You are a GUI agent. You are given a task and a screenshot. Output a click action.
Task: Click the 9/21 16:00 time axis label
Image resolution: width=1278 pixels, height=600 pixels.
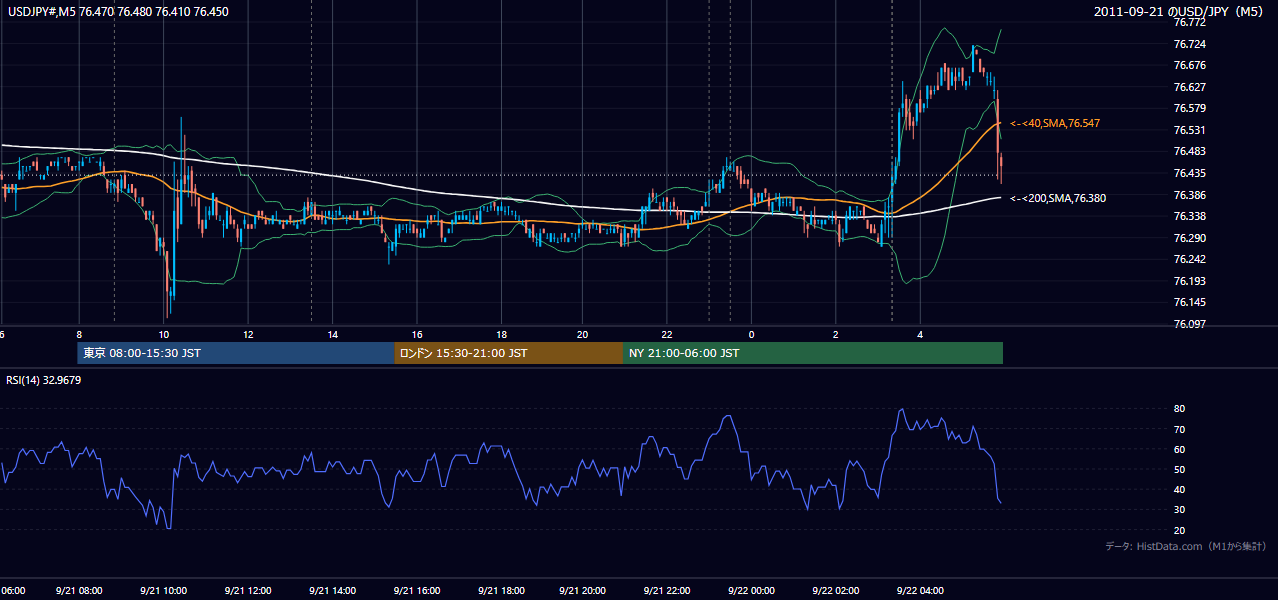point(417,591)
